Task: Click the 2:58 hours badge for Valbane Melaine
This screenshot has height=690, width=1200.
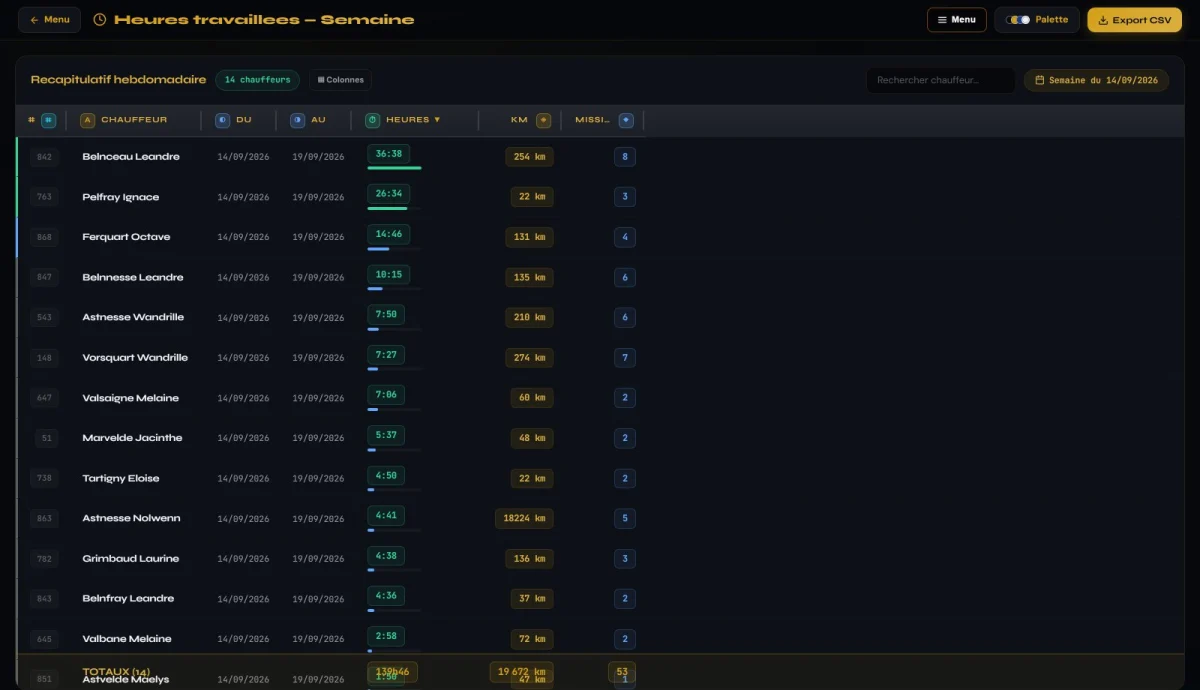Action: [386, 635]
